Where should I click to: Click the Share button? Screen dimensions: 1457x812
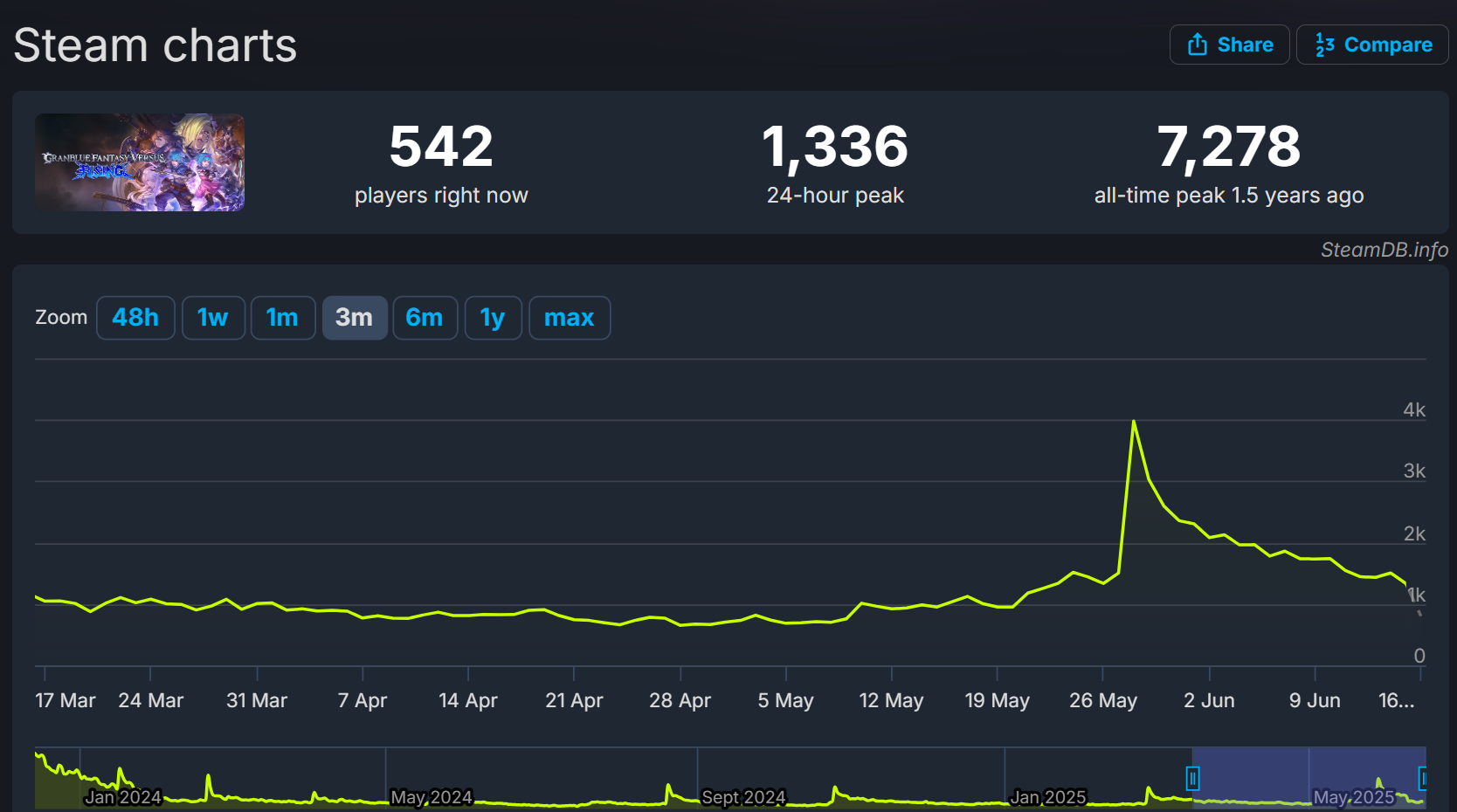(1229, 45)
